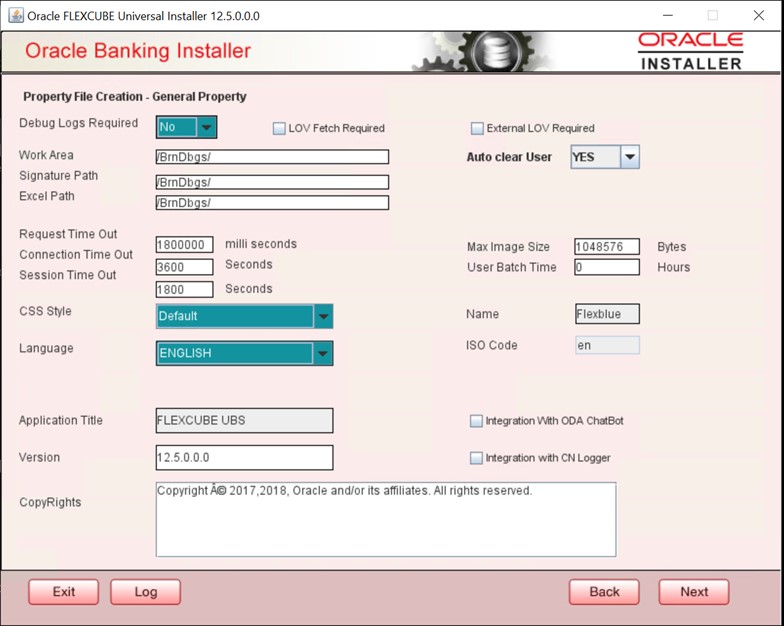The width and height of the screenshot is (784, 626).
Task: Open the Language ENGLISH dropdown
Action: point(244,354)
